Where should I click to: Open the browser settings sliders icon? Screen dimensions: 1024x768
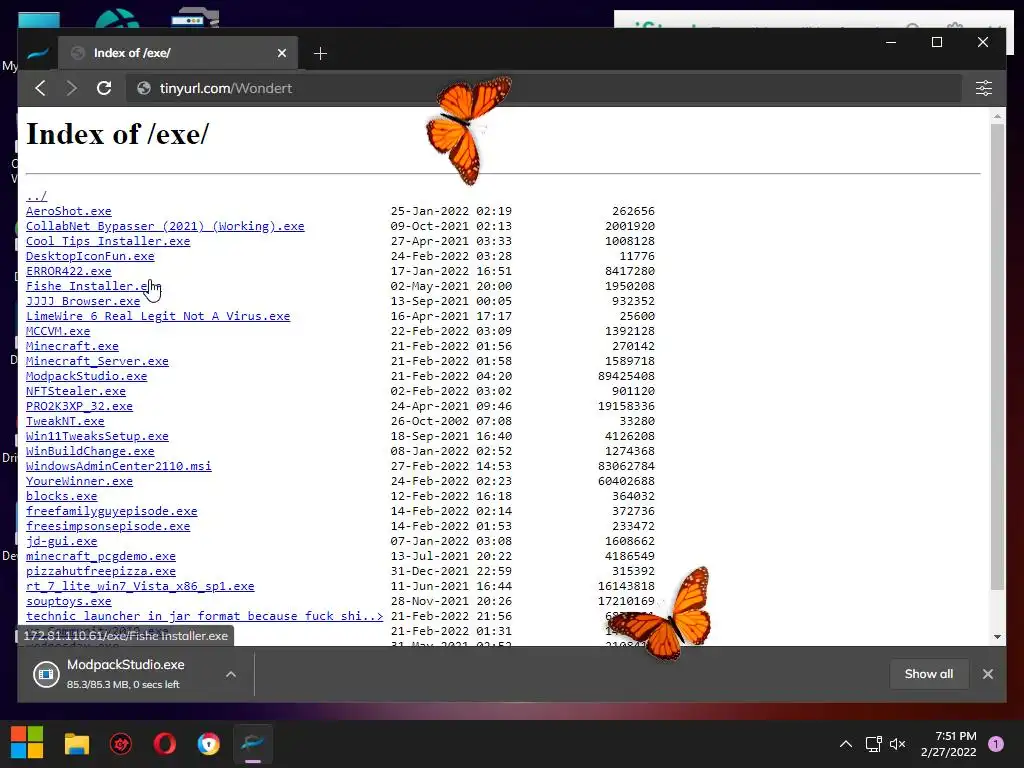(x=984, y=88)
